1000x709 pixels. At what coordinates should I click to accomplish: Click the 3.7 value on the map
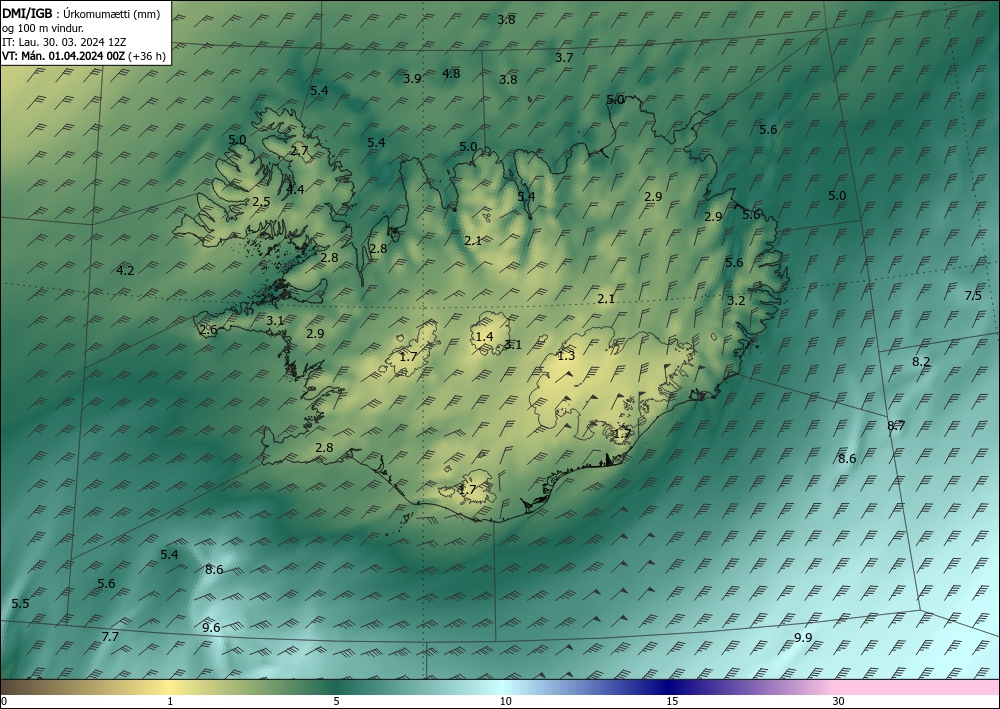(x=564, y=57)
